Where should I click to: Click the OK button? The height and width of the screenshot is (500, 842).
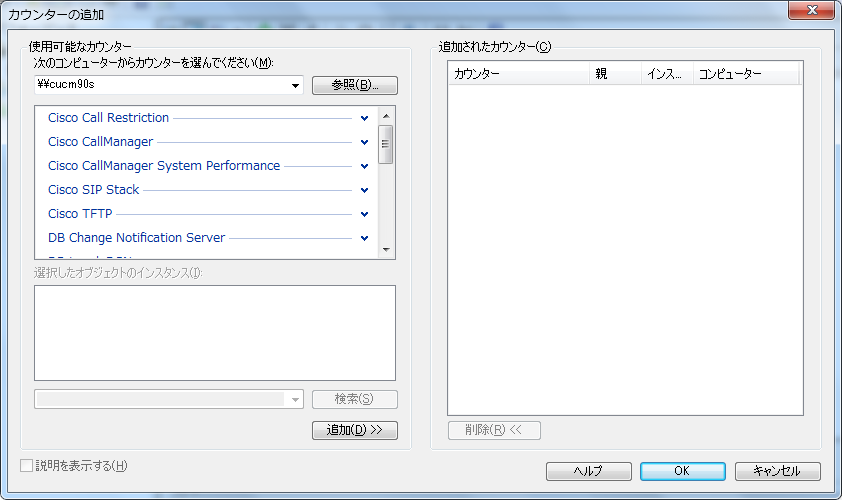pyautogui.click(x=683, y=471)
